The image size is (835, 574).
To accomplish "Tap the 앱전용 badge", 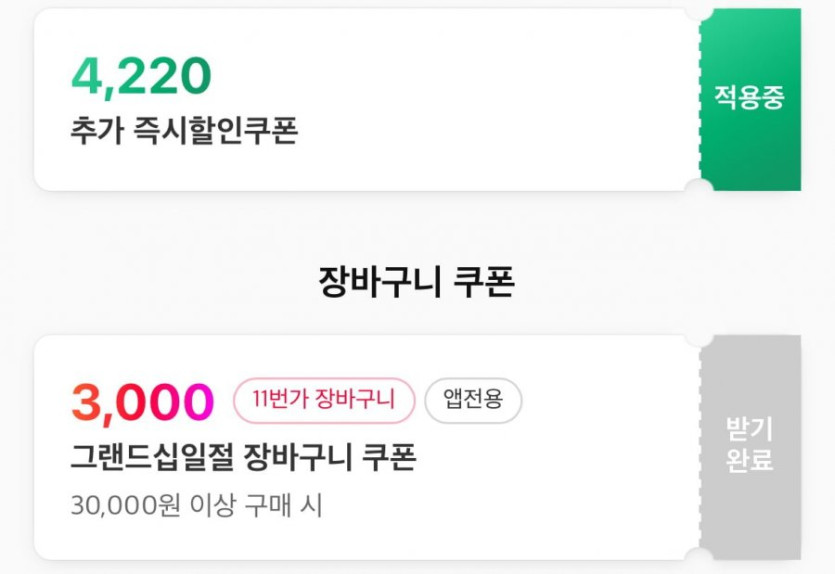I will [473, 401].
